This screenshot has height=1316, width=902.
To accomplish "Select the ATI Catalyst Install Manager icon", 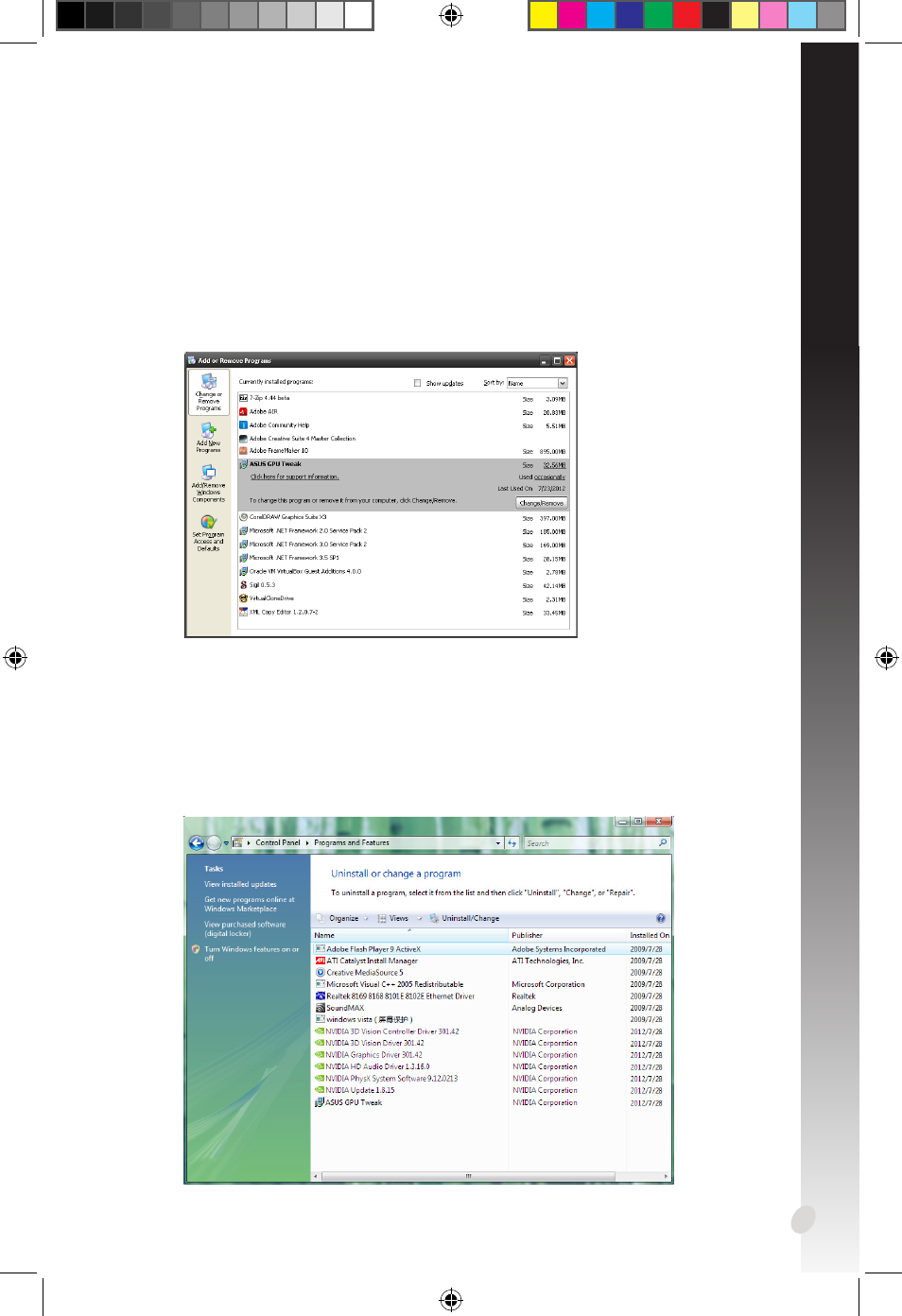I will (320, 961).
